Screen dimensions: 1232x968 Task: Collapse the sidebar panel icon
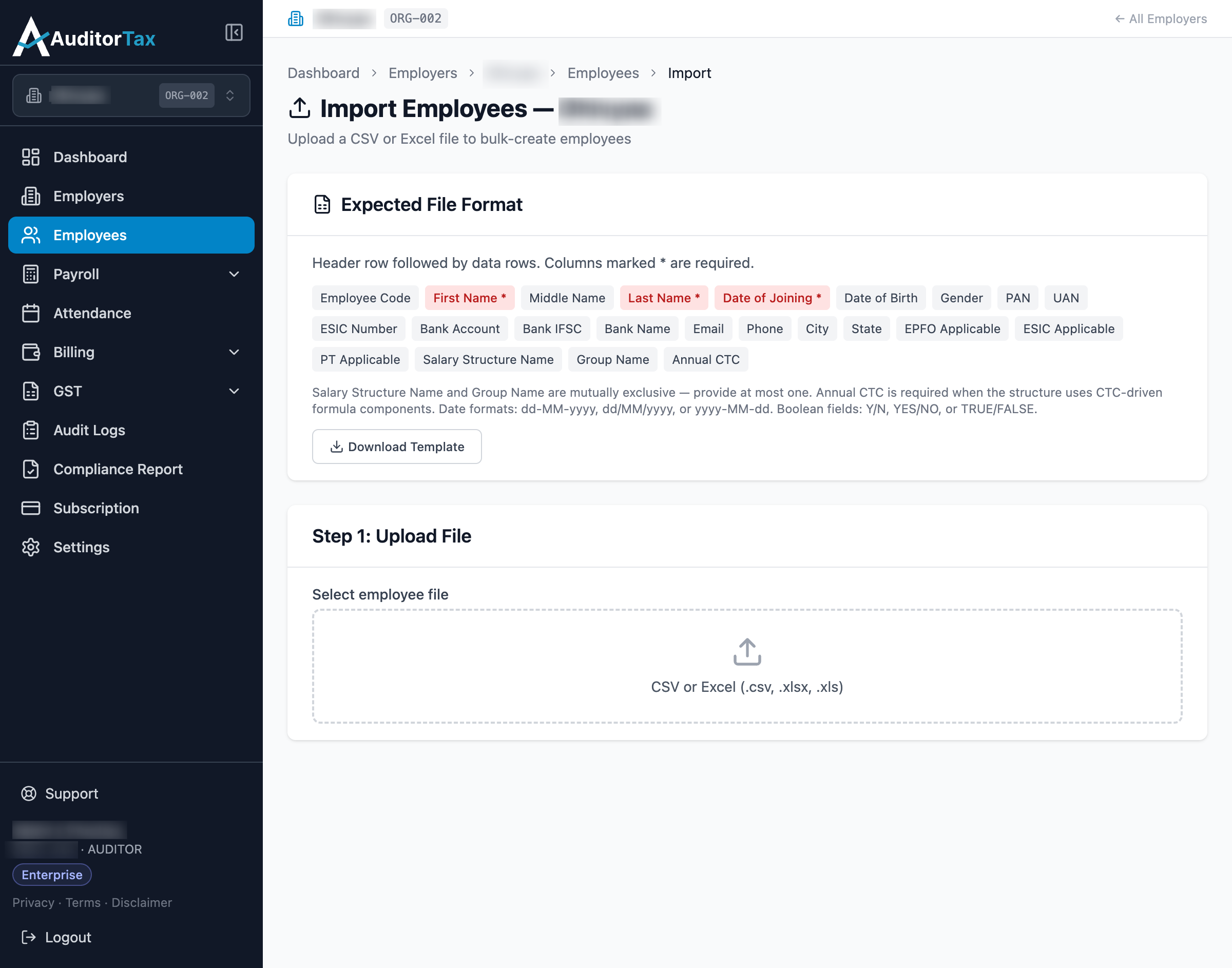point(234,32)
